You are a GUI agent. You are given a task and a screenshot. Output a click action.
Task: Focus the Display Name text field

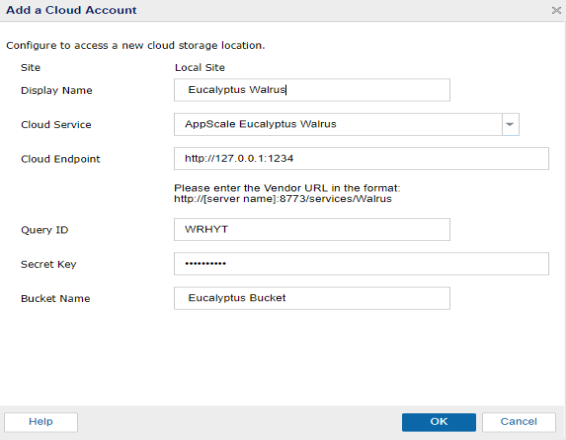coord(312,90)
